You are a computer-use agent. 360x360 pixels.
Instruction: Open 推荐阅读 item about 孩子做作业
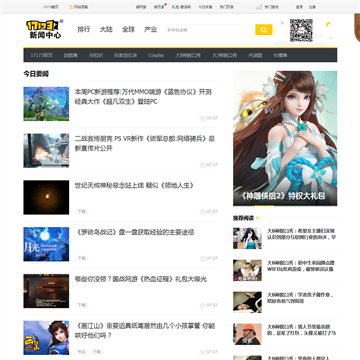click(x=300, y=298)
